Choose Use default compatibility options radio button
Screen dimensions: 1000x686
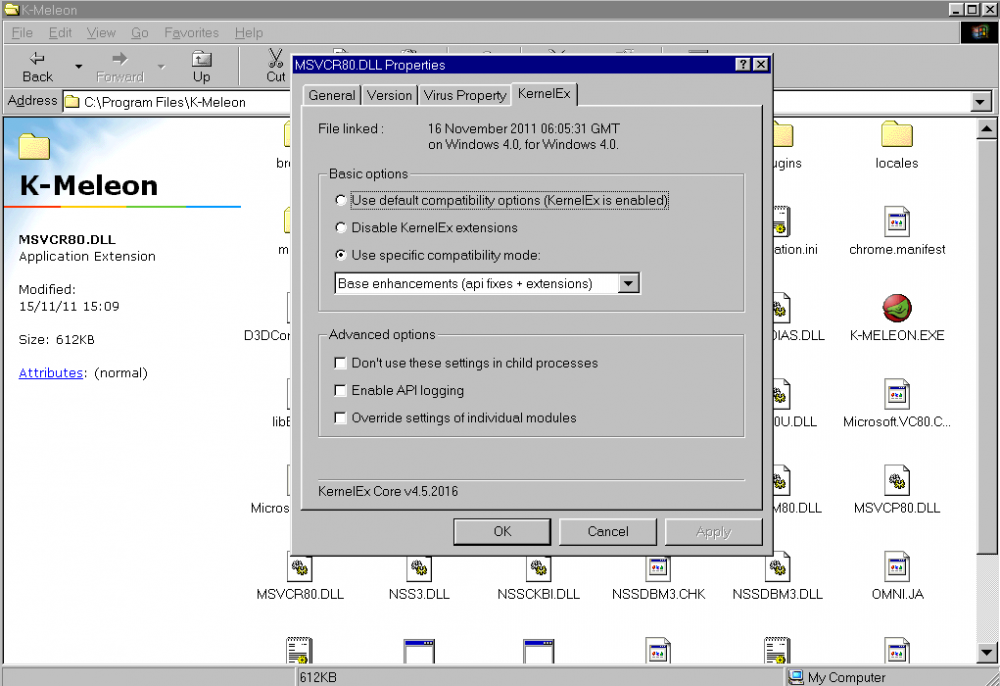(x=342, y=201)
